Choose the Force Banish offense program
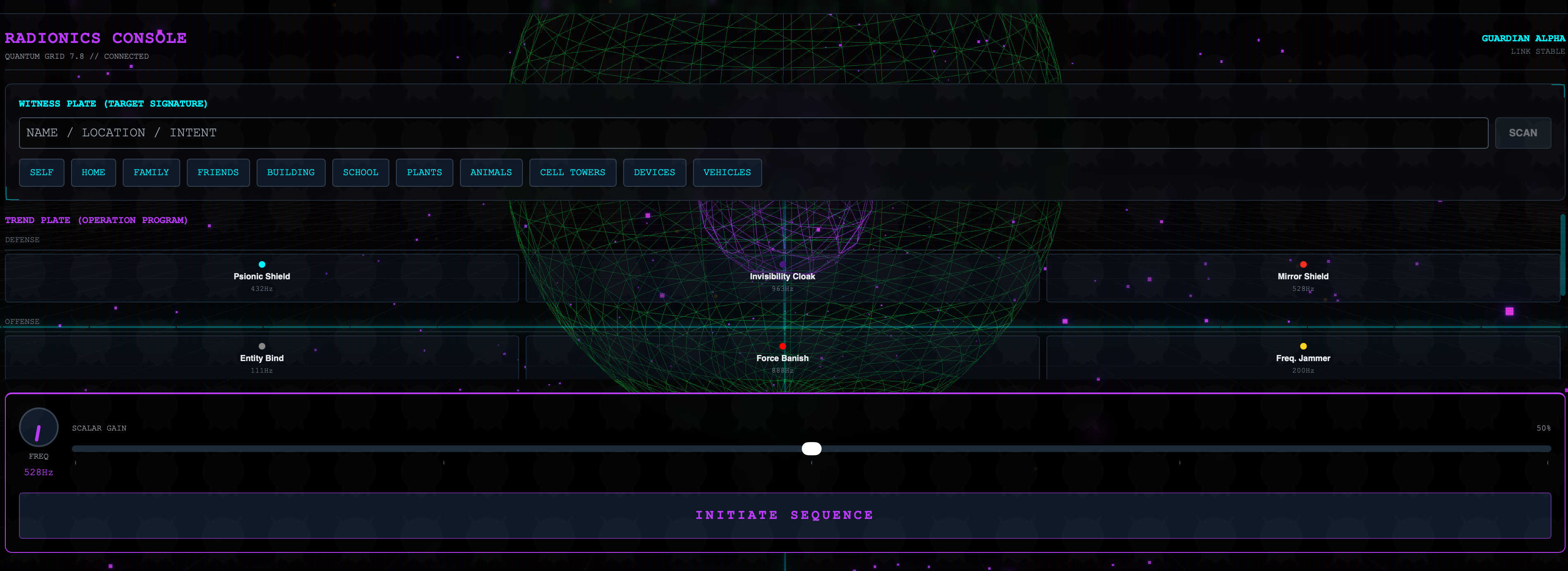The height and width of the screenshot is (571, 1568). (x=782, y=359)
